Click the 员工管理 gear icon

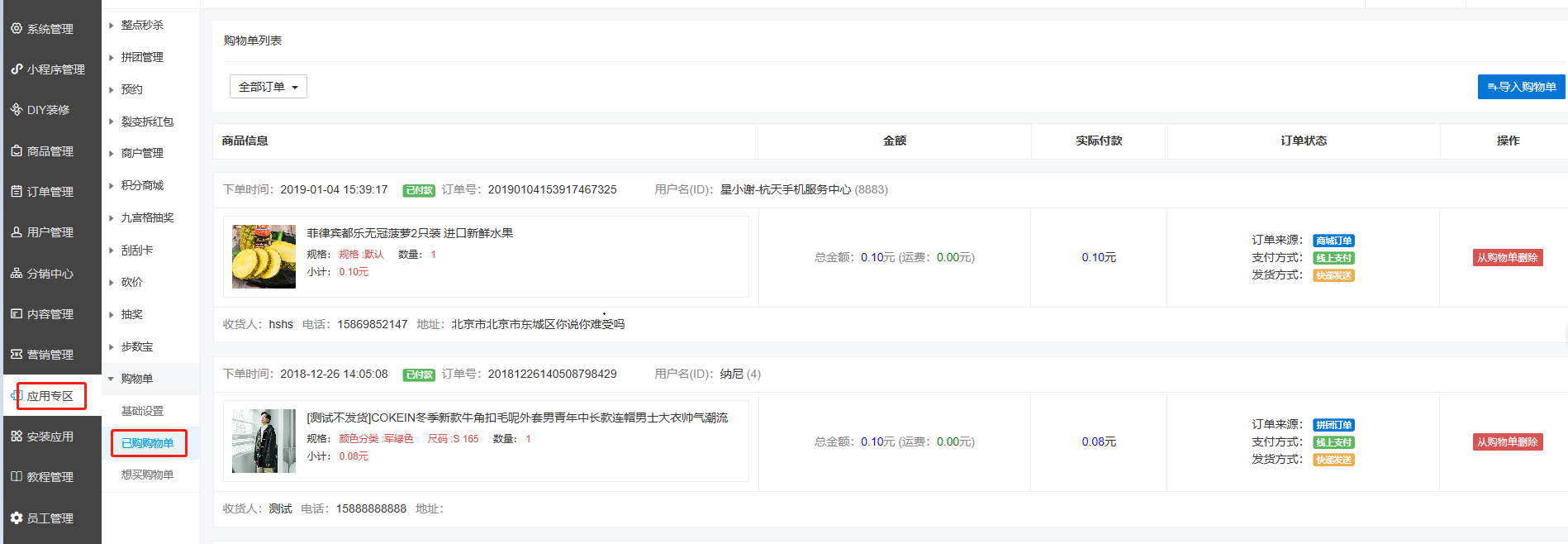click(17, 518)
